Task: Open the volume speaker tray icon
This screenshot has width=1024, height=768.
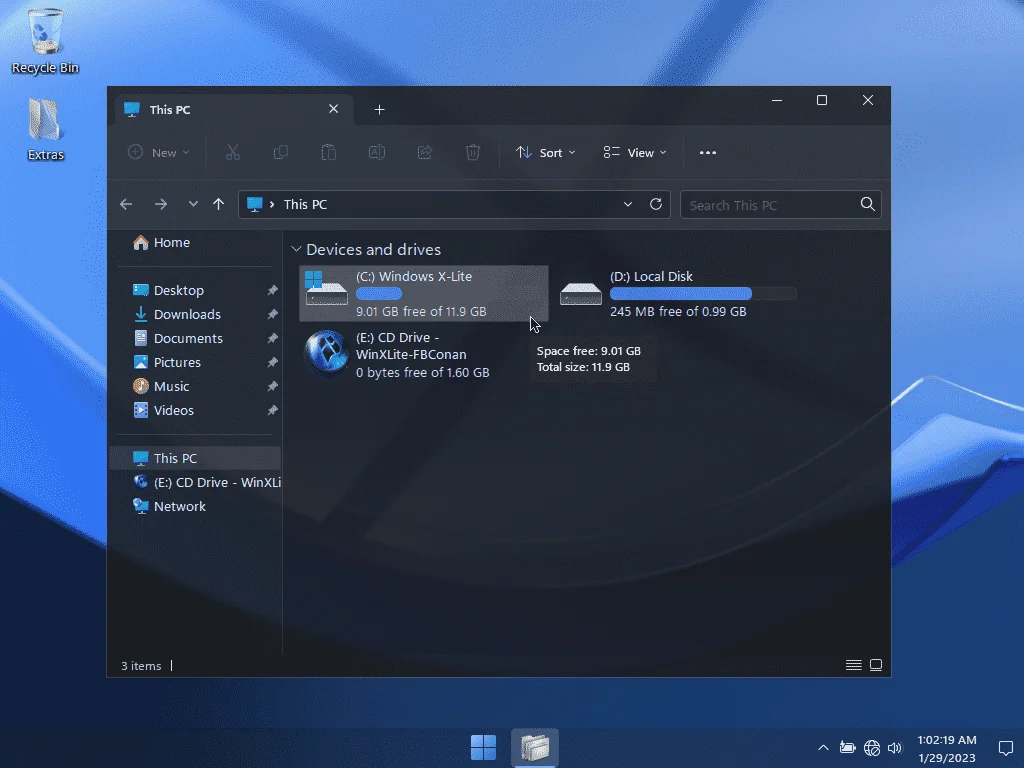Action: [x=895, y=748]
